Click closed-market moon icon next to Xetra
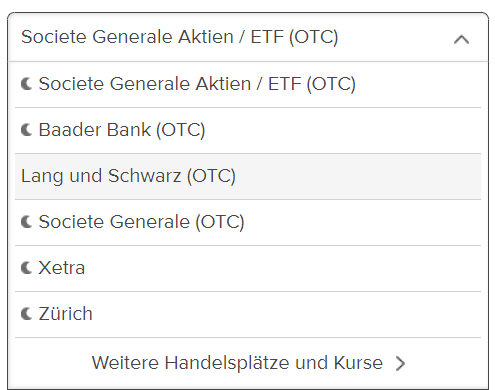The width and height of the screenshot is (495, 390). pos(26,268)
